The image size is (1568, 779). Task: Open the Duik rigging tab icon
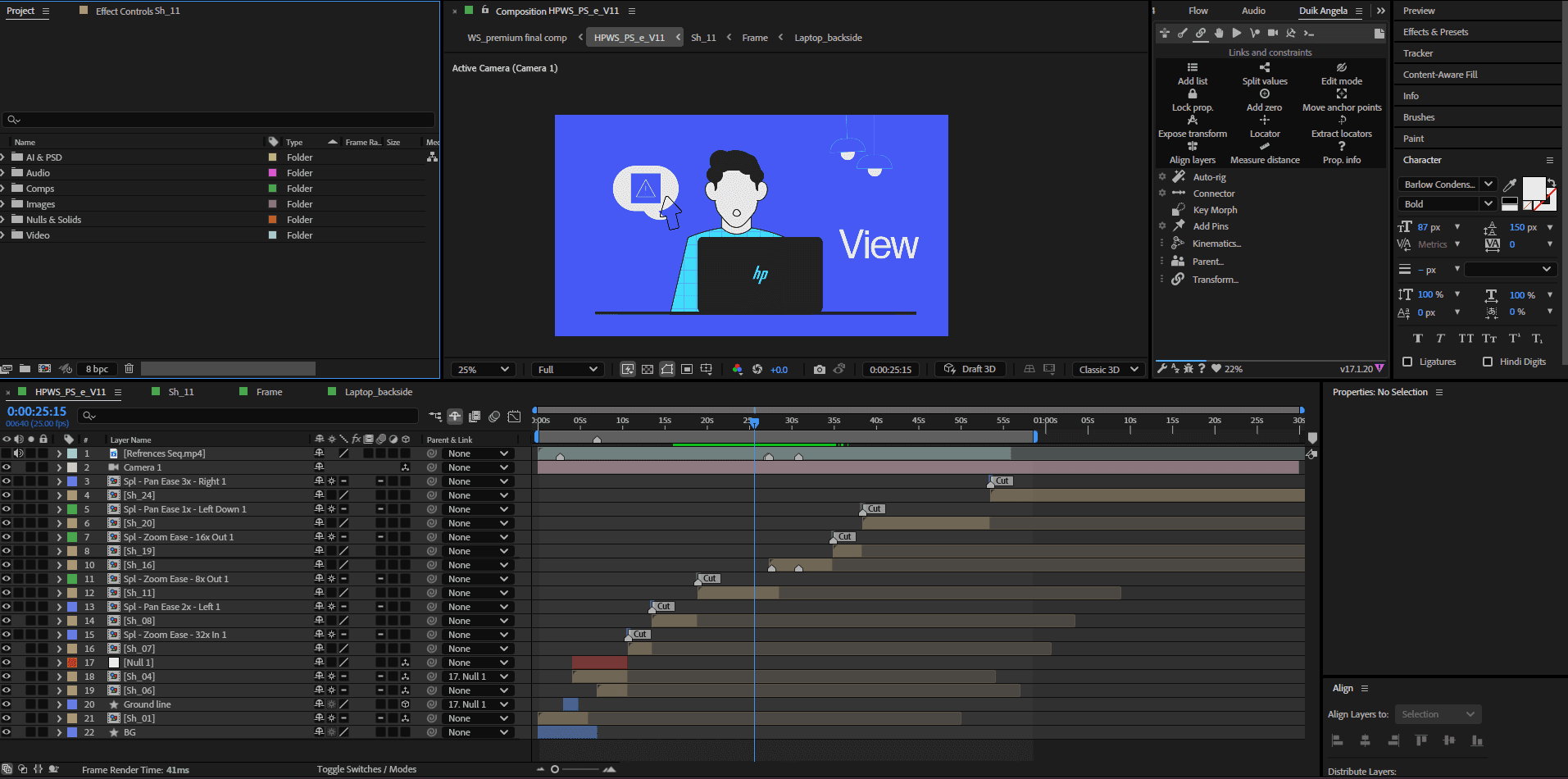(x=1164, y=33)
